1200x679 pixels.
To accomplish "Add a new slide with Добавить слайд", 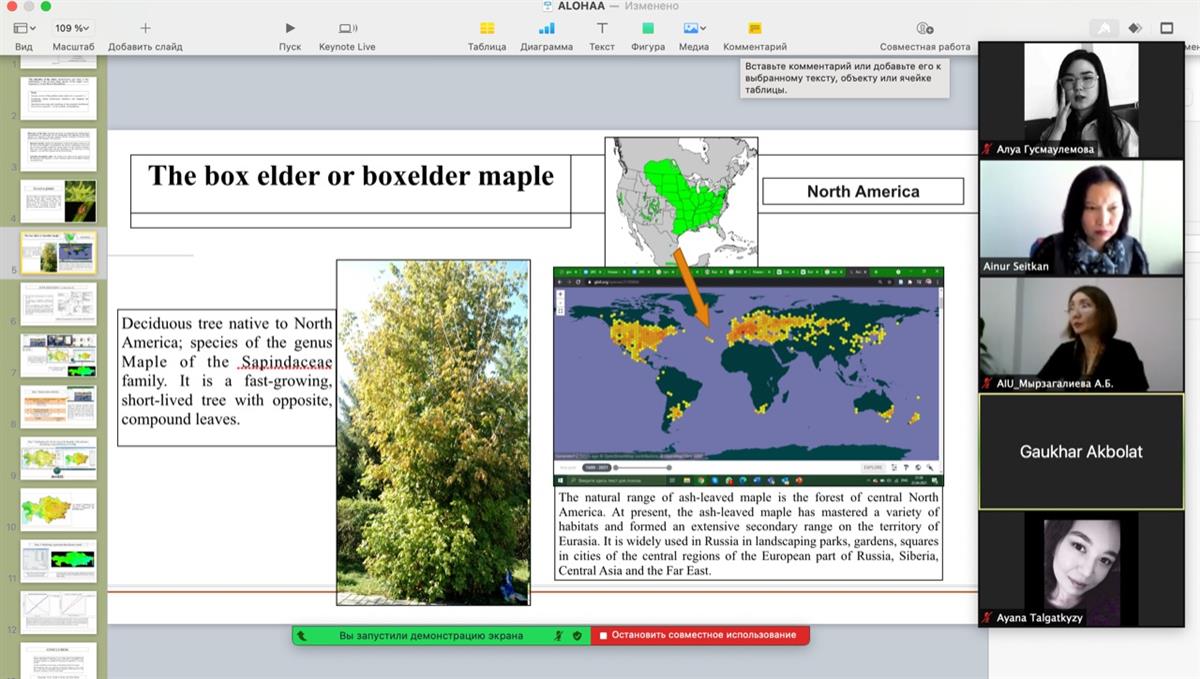I will click(x=145, y=29).
